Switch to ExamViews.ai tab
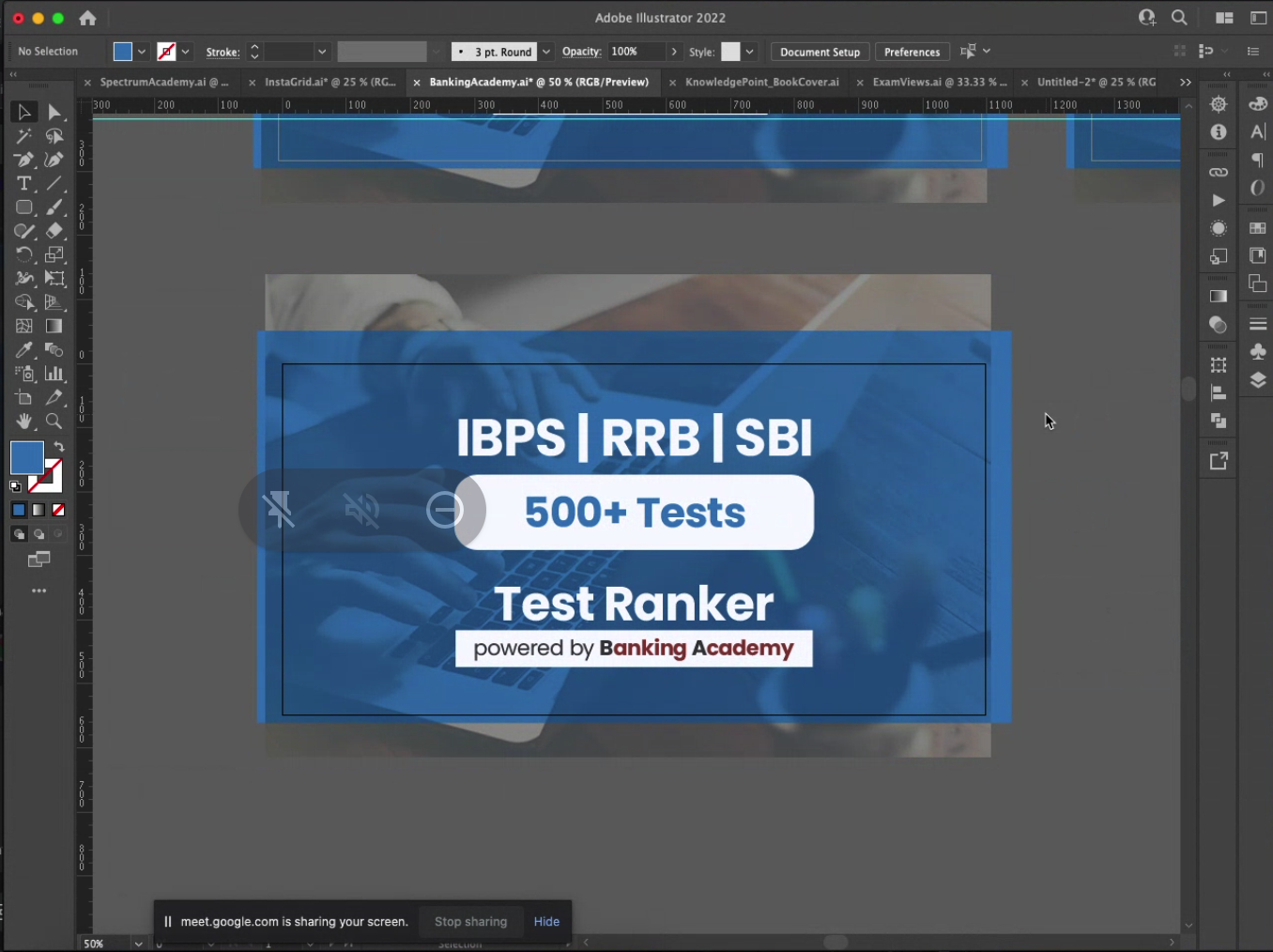The image size is (1273, 952). pyautogui.click(x=940, y=83)
